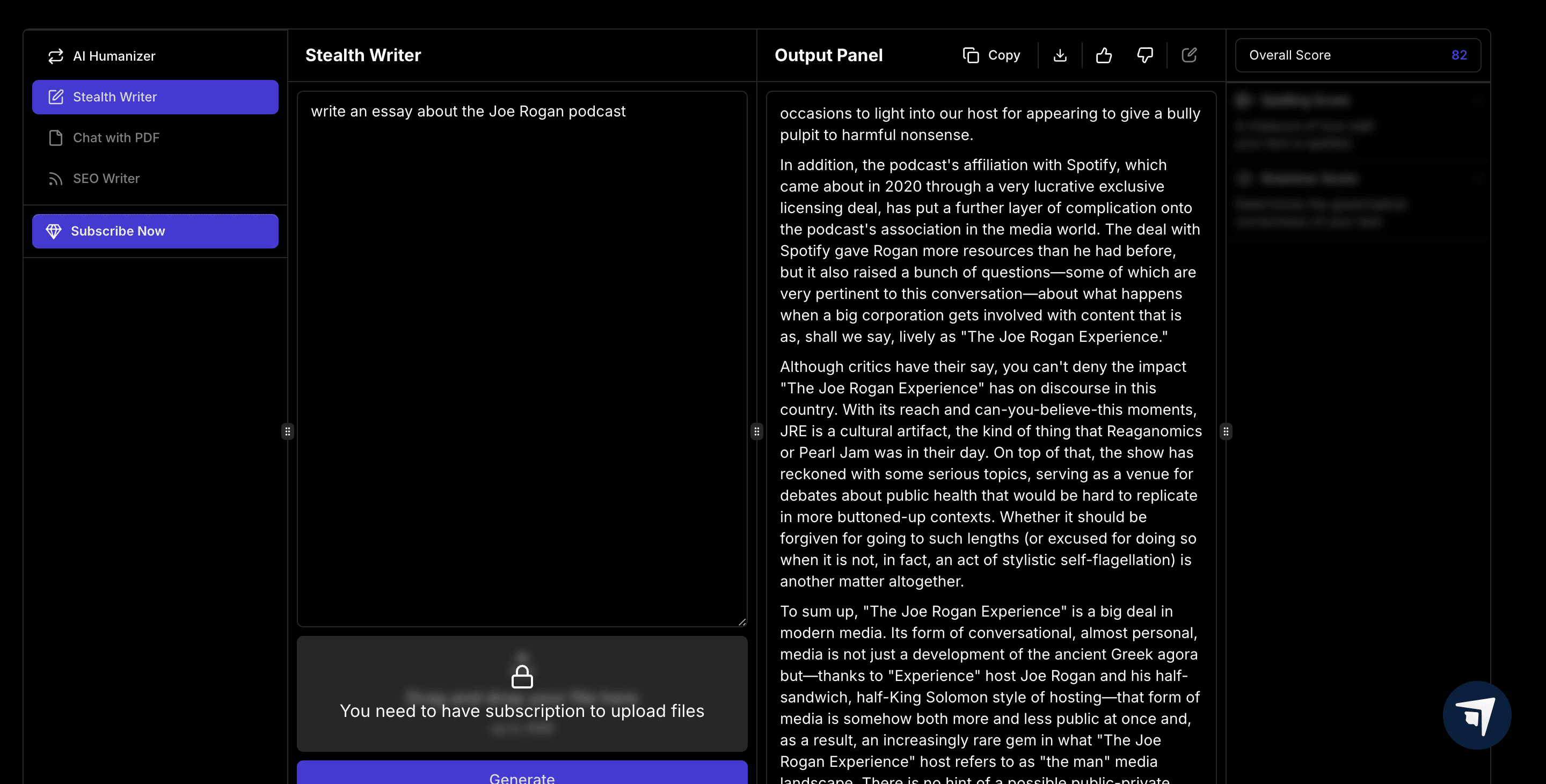
Task: Select Stealth Writer in the sidebar
Action: (x=155, y=97)
